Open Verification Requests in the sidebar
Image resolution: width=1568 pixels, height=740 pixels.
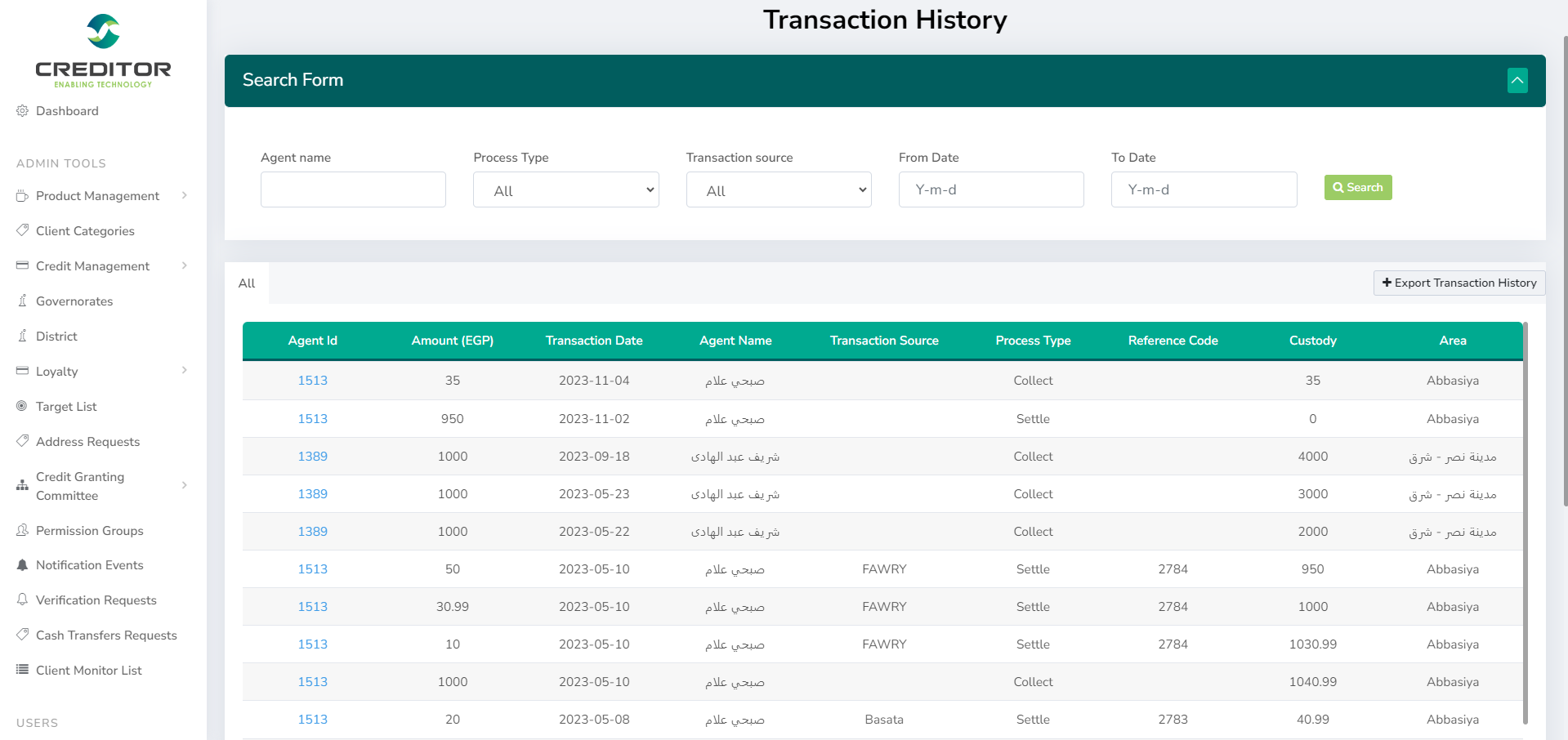coord(96,600)
